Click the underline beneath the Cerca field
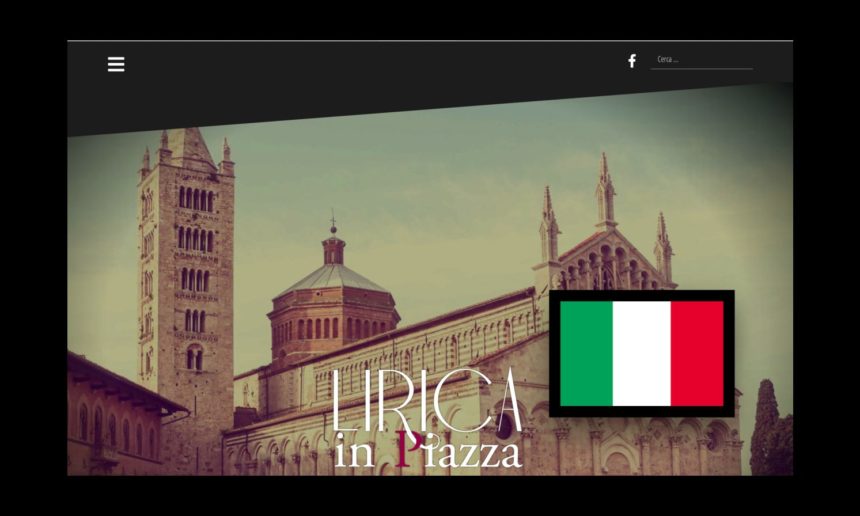 [x=701, y=69]
